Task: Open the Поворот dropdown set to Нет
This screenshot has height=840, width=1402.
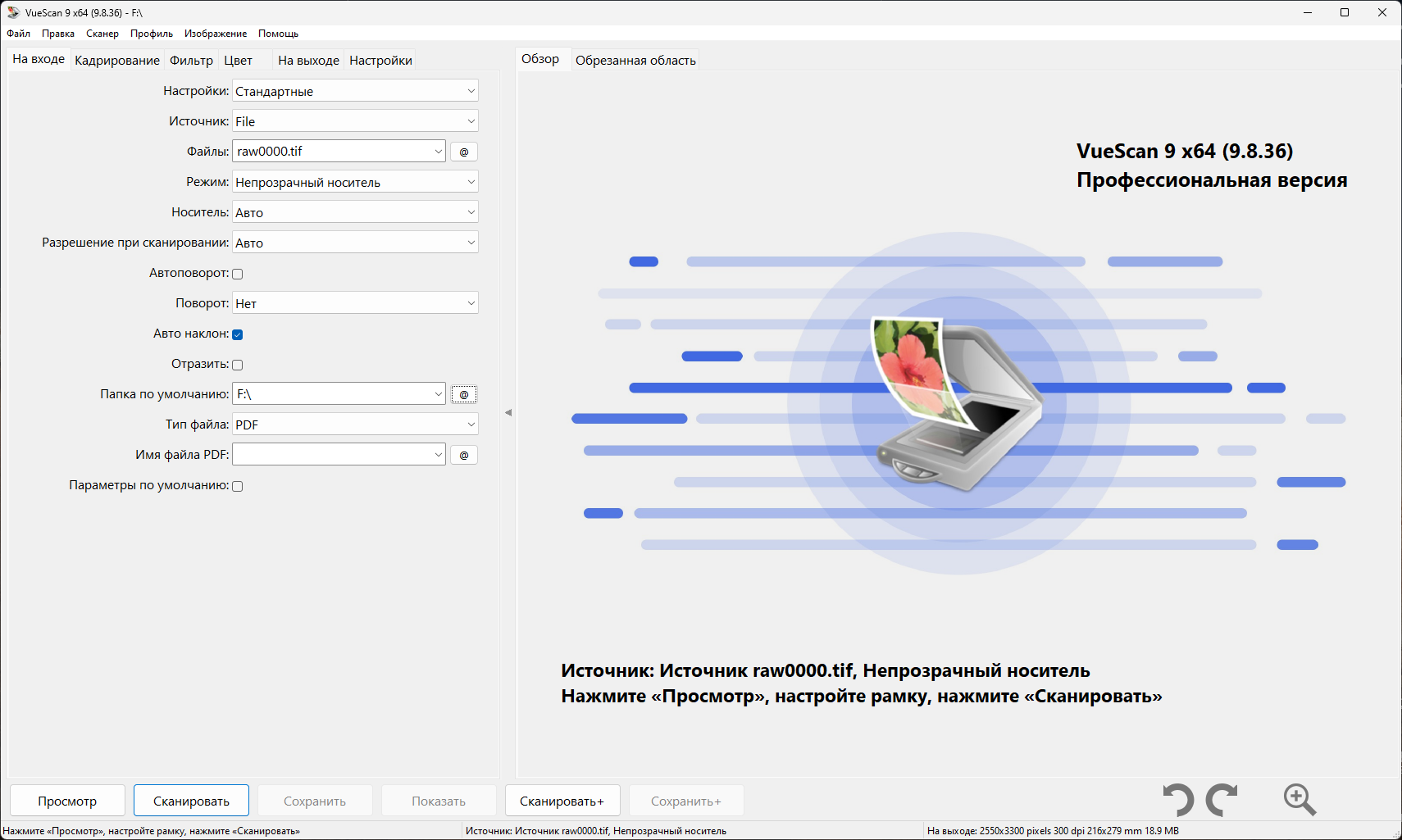Action: [x=355, y=303]
